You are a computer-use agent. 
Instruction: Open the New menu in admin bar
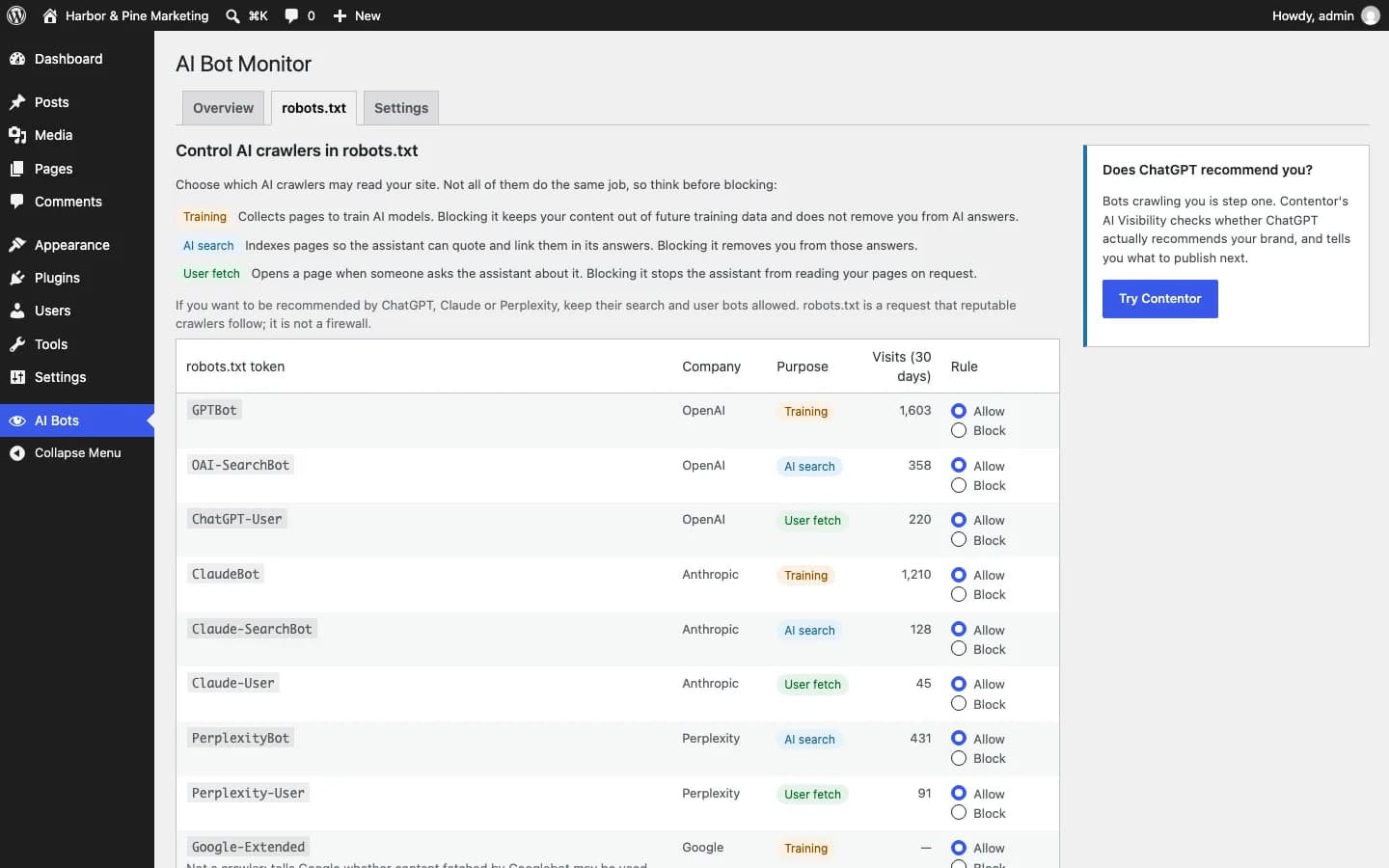tap(357, 15)
